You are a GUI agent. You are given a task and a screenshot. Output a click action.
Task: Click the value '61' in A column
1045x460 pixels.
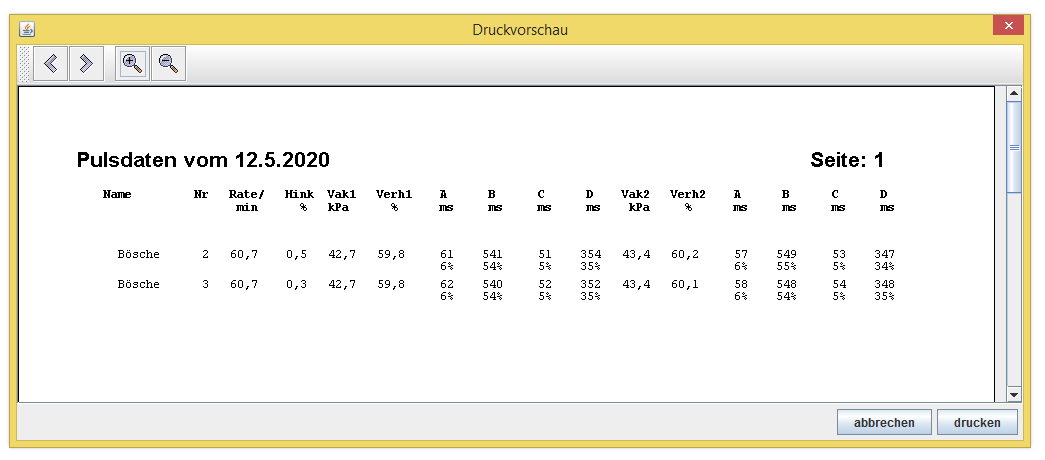click(447, 254)
